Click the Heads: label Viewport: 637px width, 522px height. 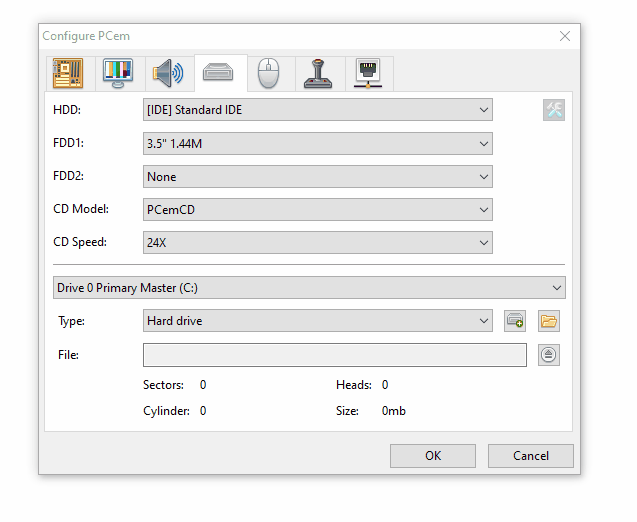click(x=354, y=385)
